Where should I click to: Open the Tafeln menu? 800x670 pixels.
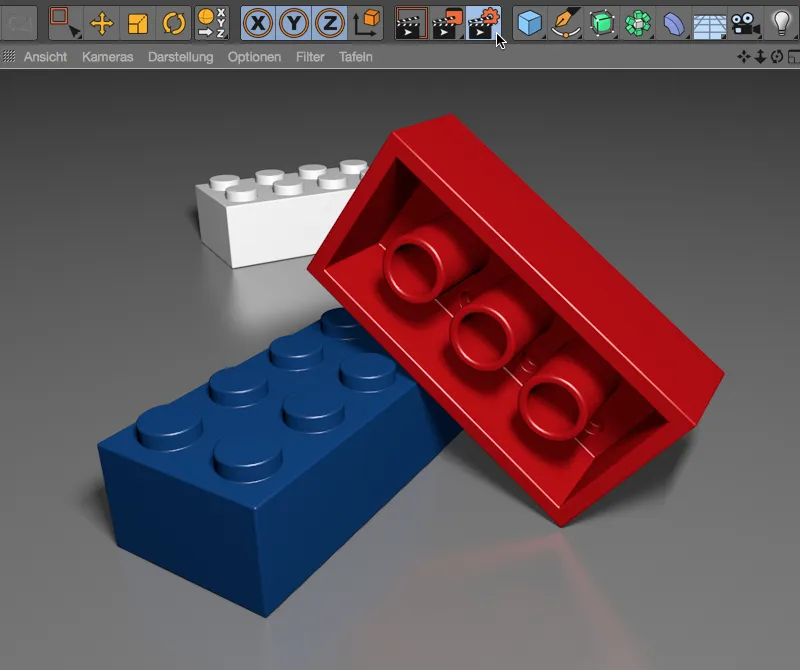click(356, 57)
